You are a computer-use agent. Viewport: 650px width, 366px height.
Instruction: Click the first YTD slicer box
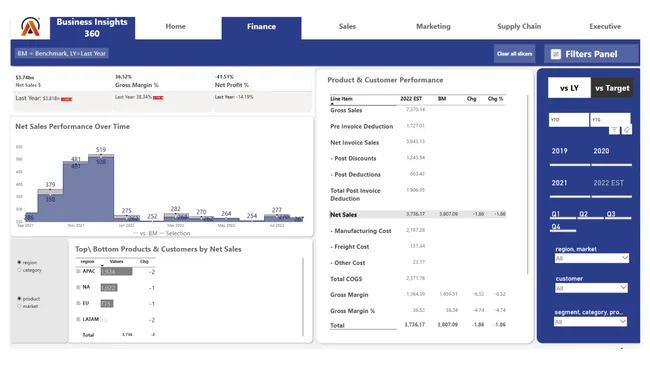(568, 120)
